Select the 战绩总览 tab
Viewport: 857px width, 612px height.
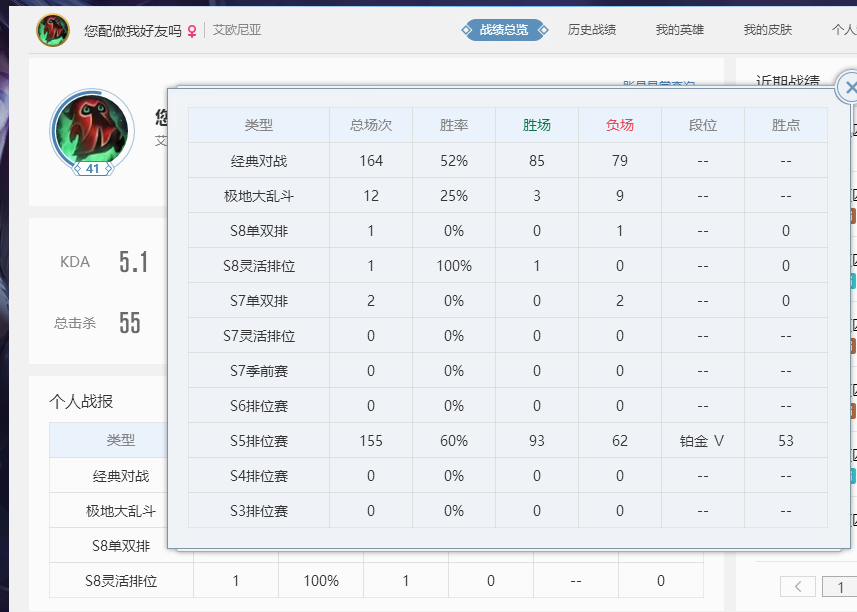(505, 30)
